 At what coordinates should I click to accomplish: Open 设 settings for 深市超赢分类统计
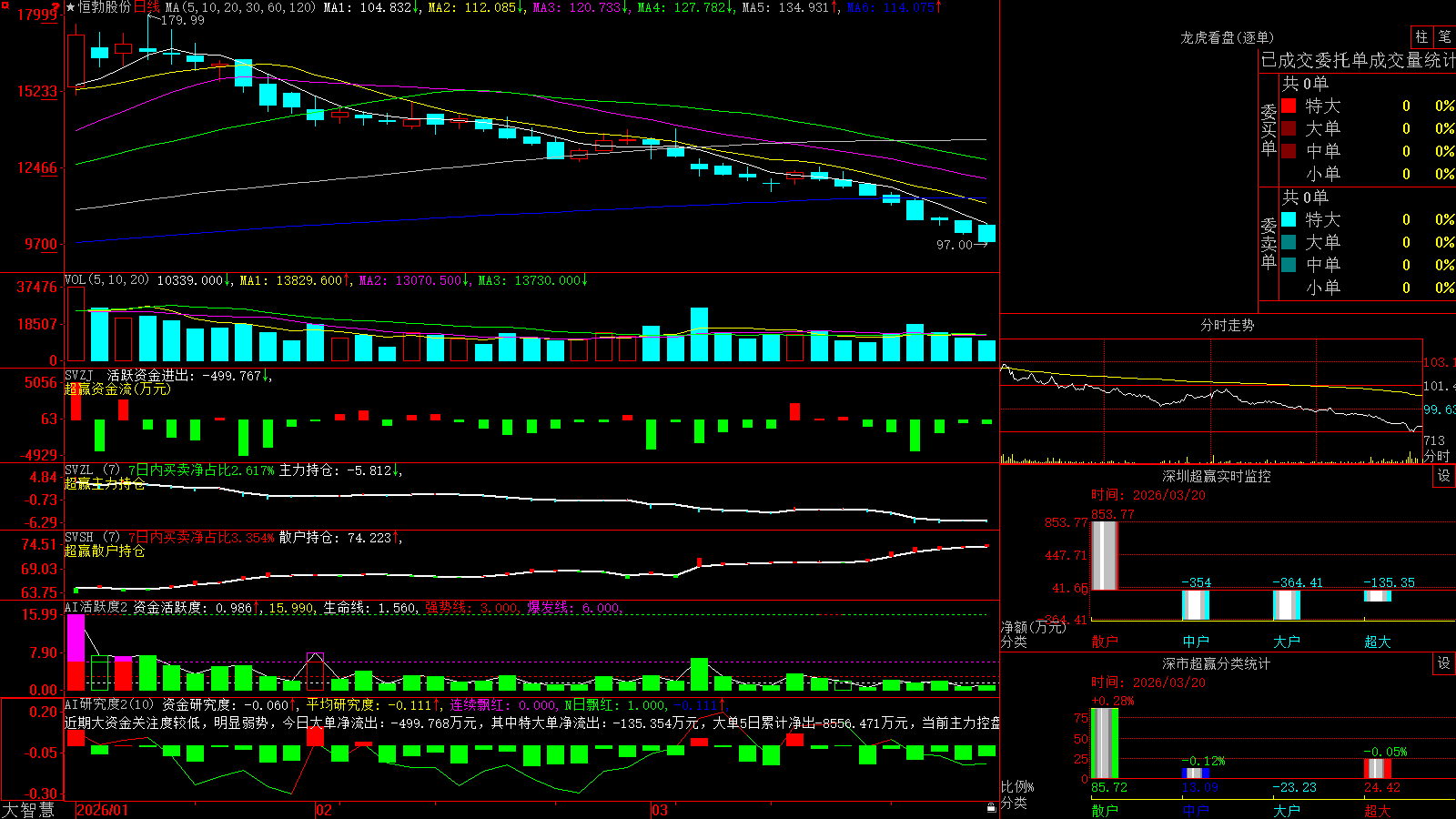[1444, 663]
